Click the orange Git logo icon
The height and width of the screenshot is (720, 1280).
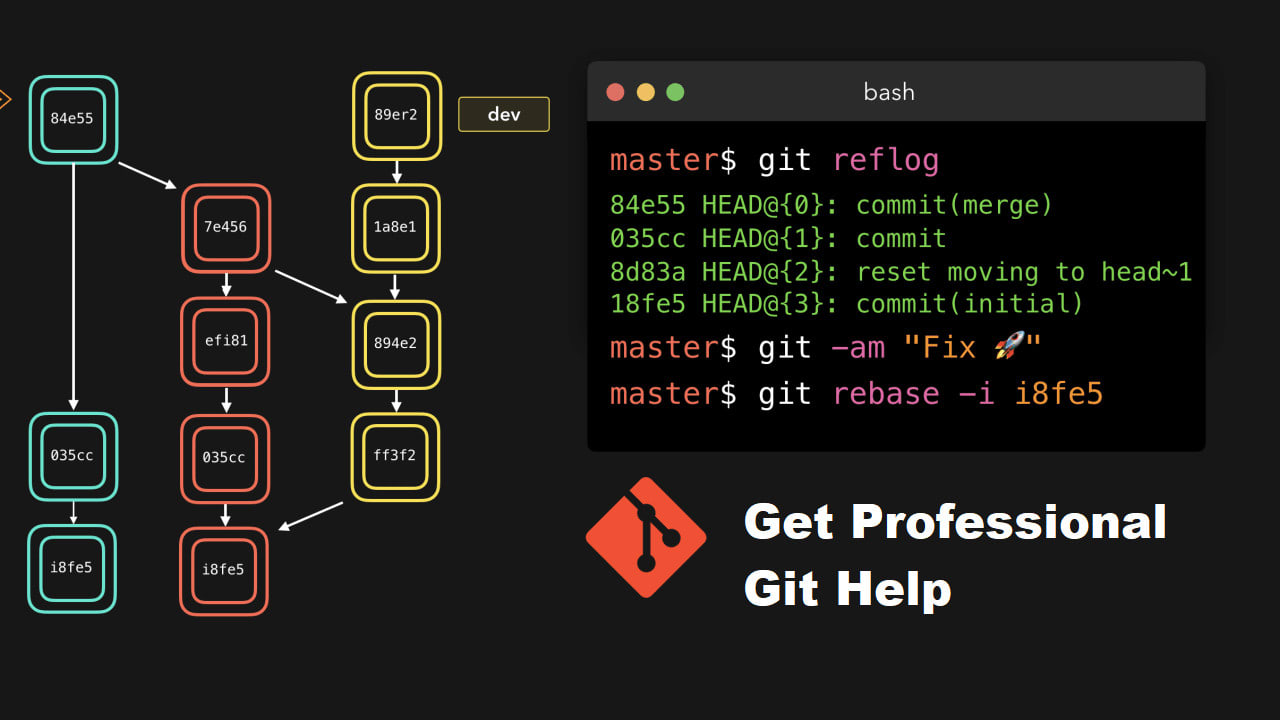click(x=645, y=537)
